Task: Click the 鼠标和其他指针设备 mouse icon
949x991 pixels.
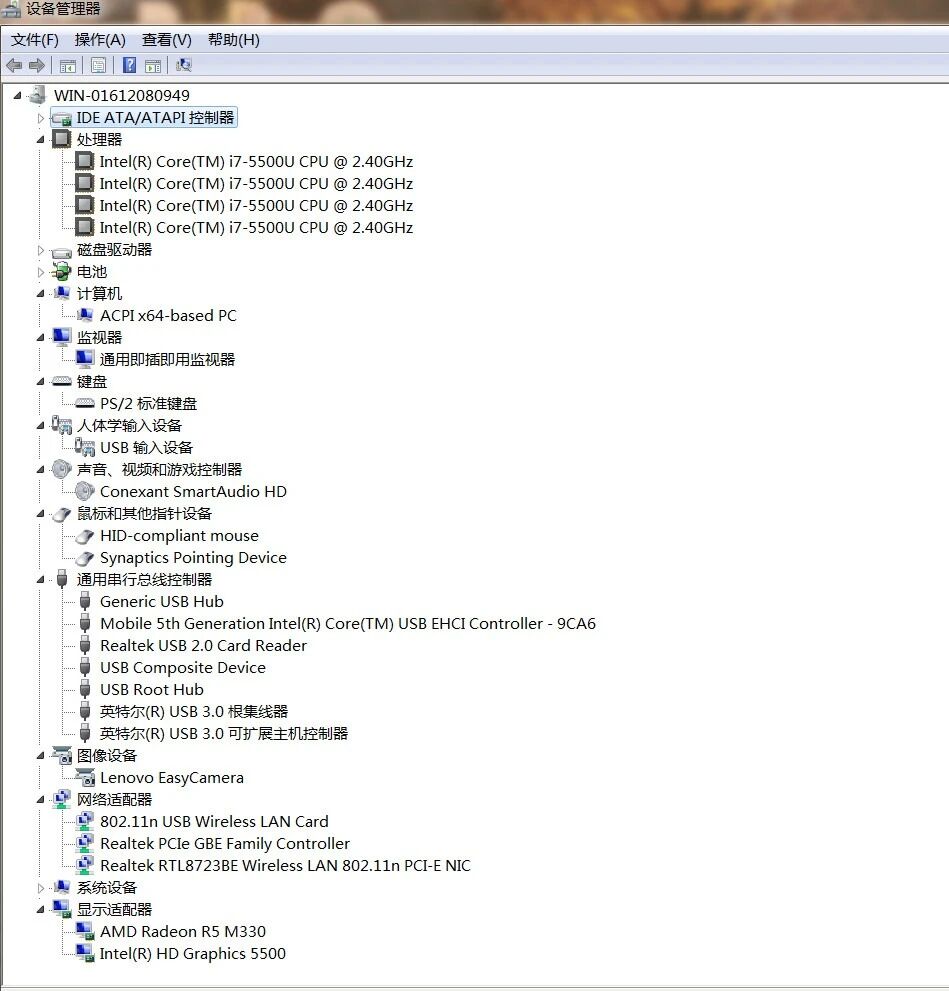Action: tap(61, 514)
